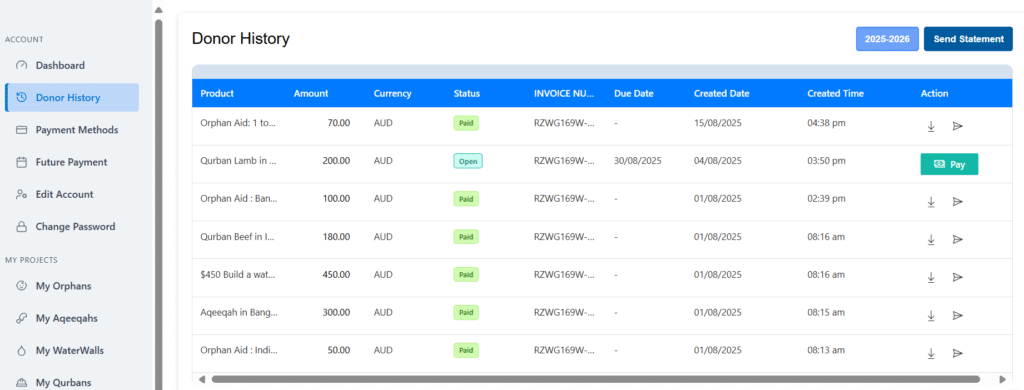Click the 30/08/2025 due date cell
This screenshot has width=1024, height=390.
point(638,161)
